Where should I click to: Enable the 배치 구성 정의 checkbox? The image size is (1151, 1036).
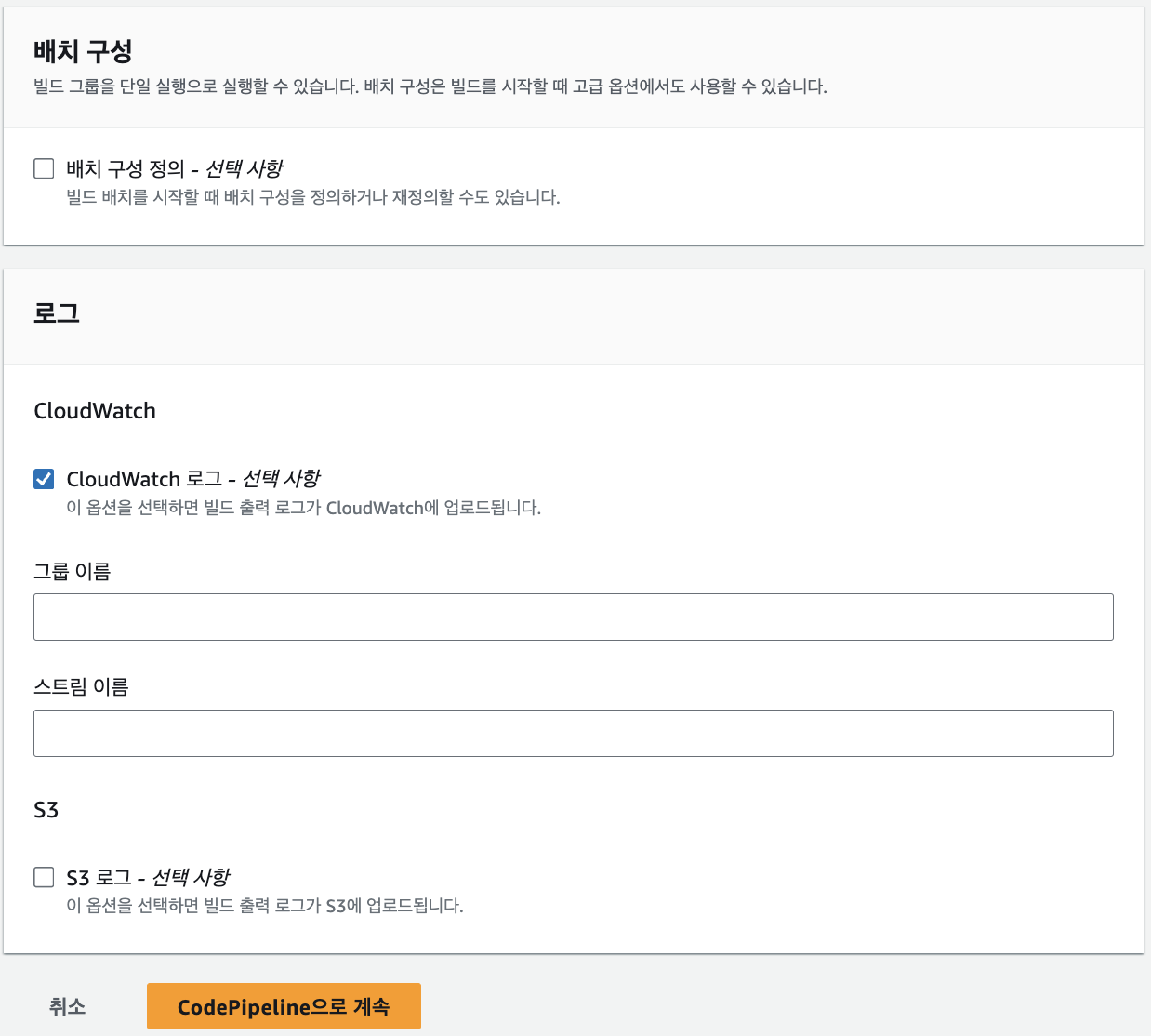click(44, 168)
